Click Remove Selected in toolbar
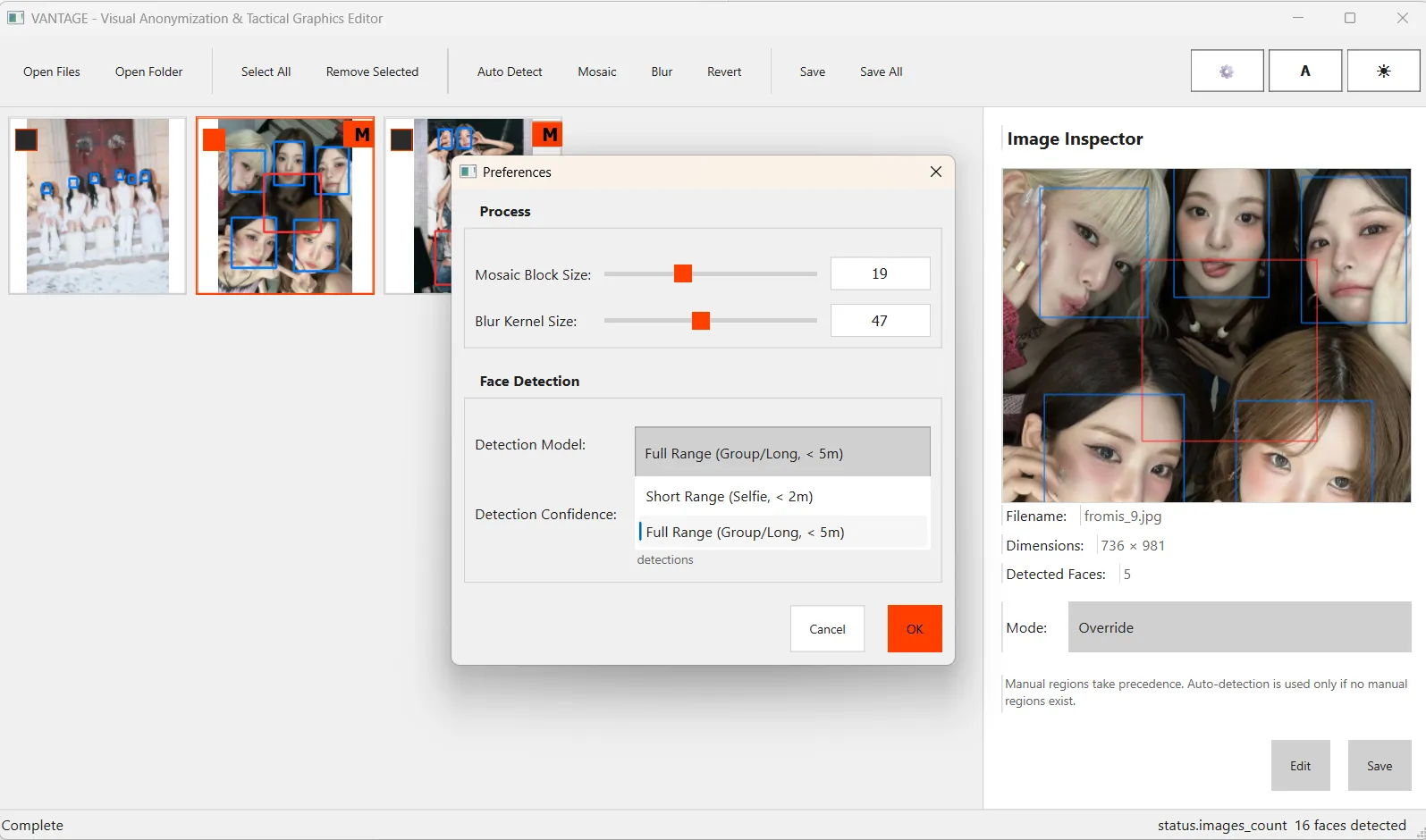 tap(372, 71)
